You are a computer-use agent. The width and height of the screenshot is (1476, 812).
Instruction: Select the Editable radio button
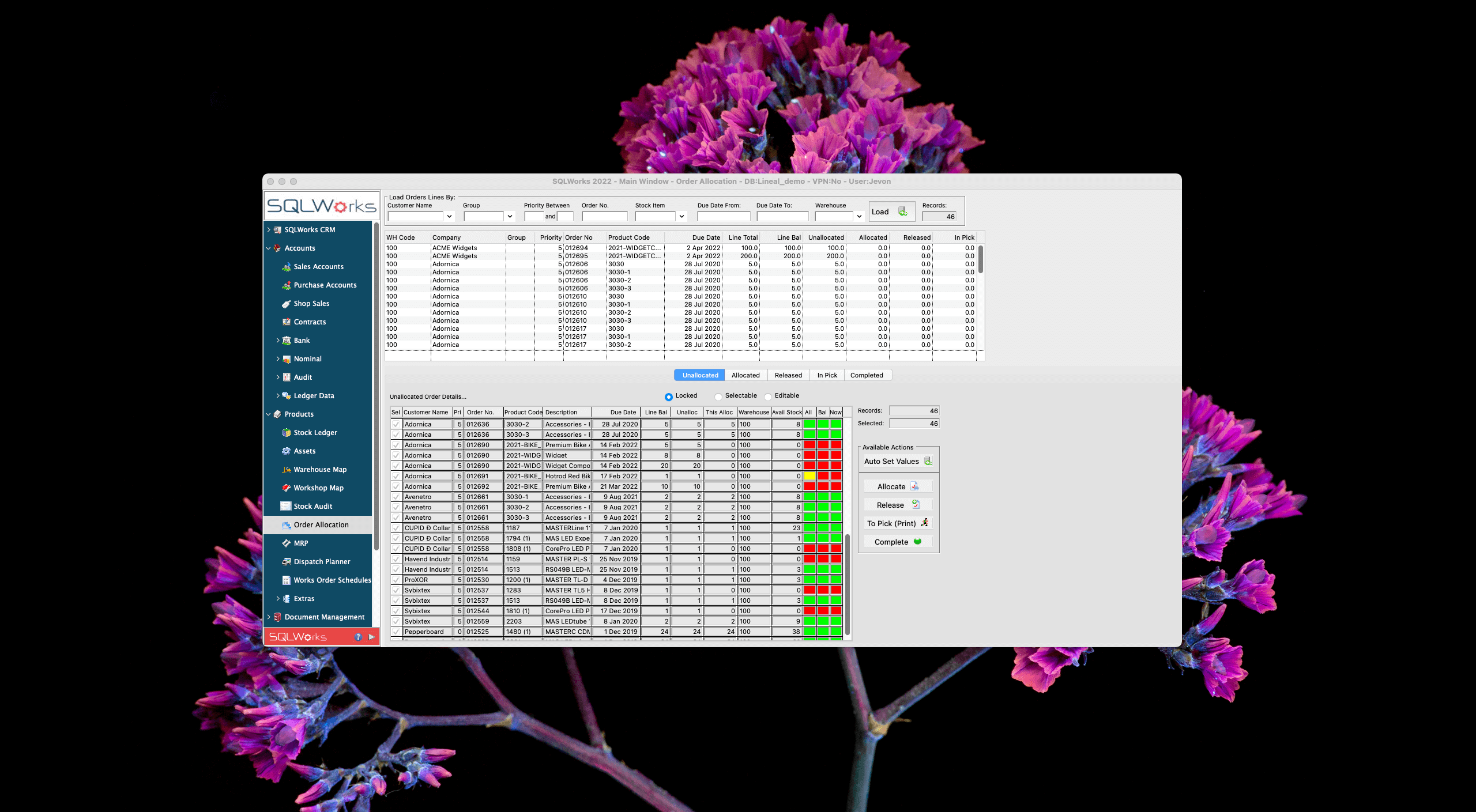767,396
